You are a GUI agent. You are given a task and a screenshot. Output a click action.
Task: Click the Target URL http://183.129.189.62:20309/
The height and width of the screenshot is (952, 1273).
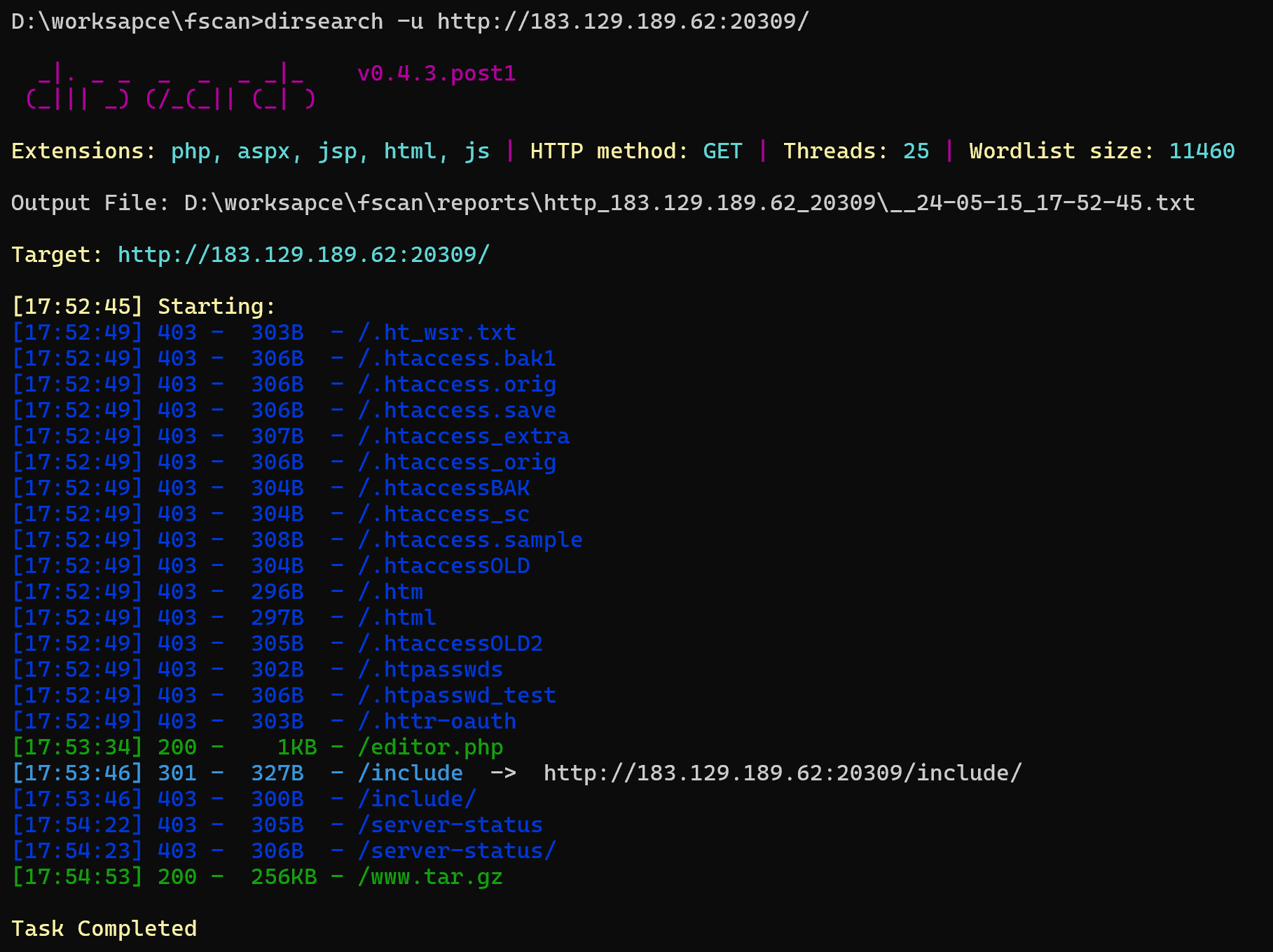coord(303,254)
